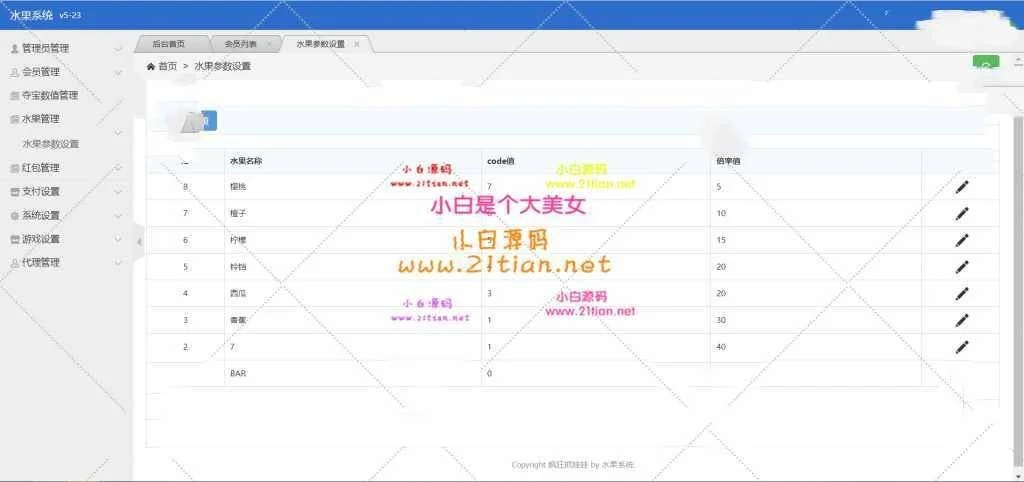The height and width of the screenshot is (482, 1024).
Task: Edit the 柠檬 fruit parameters
Action: tap(962, 240)
